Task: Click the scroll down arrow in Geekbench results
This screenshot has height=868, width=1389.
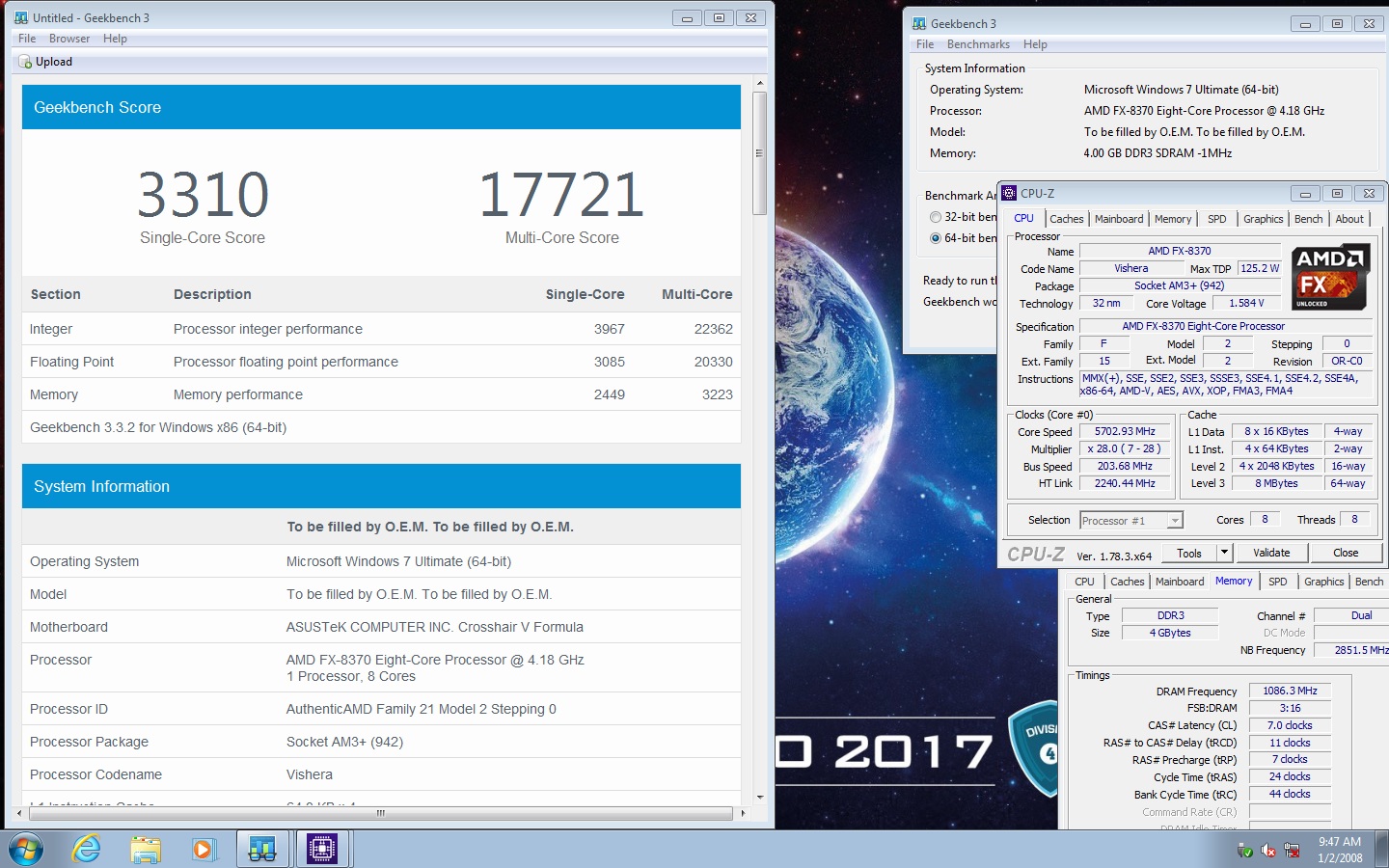Action: coord(759,797)
